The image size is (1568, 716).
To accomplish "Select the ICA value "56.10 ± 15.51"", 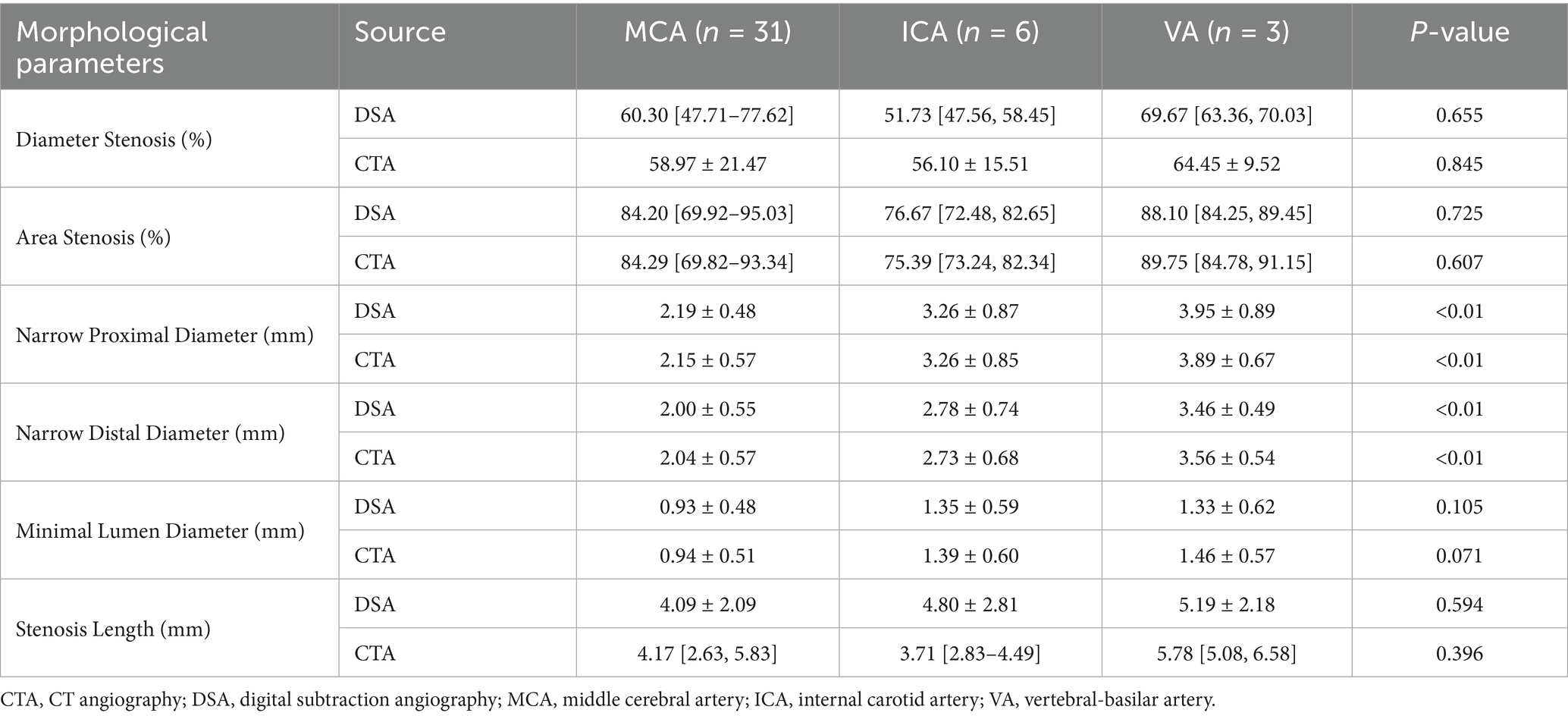I will (x=970, y=164).
